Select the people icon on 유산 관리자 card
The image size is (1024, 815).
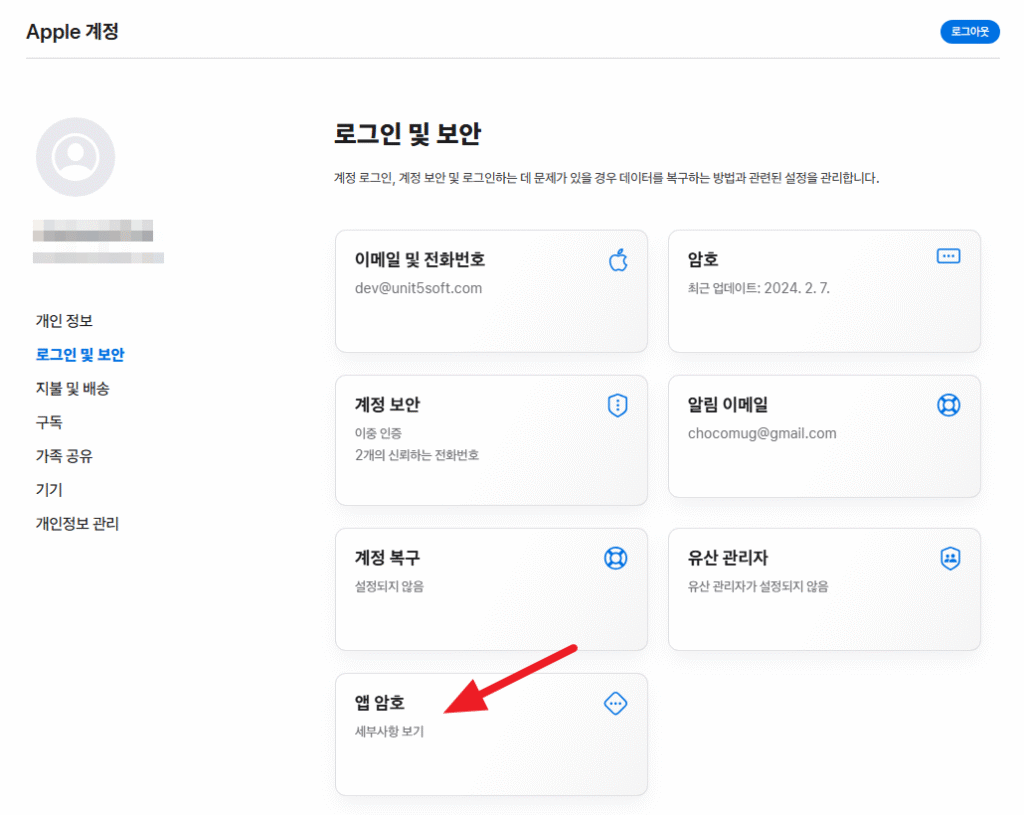[950, 557]
